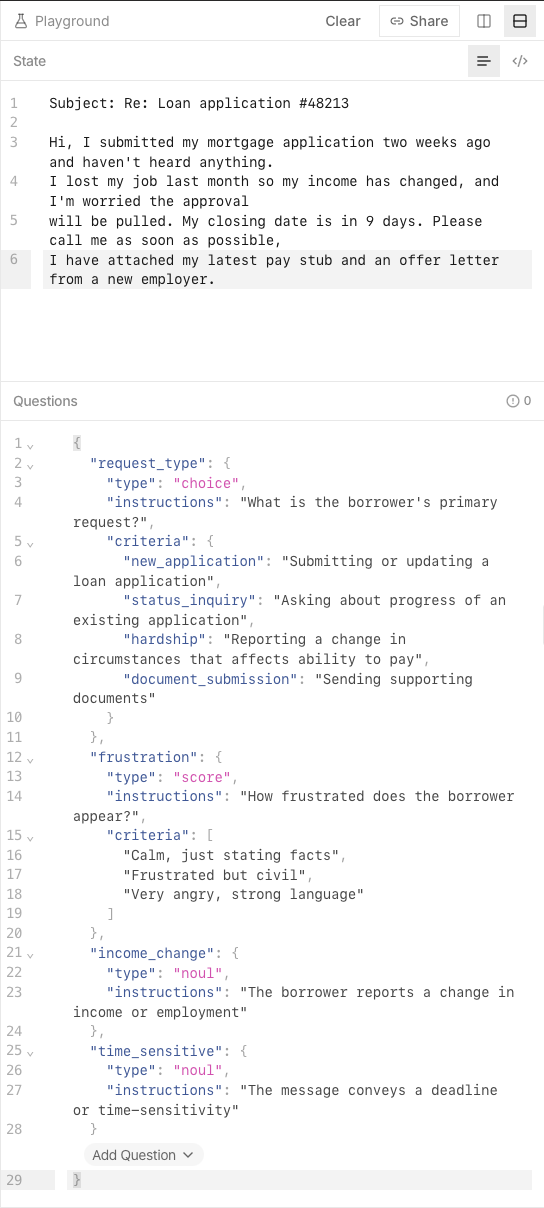The image size is (544, 1208).
Task: Click the Clear button
Action: (343, 21)
